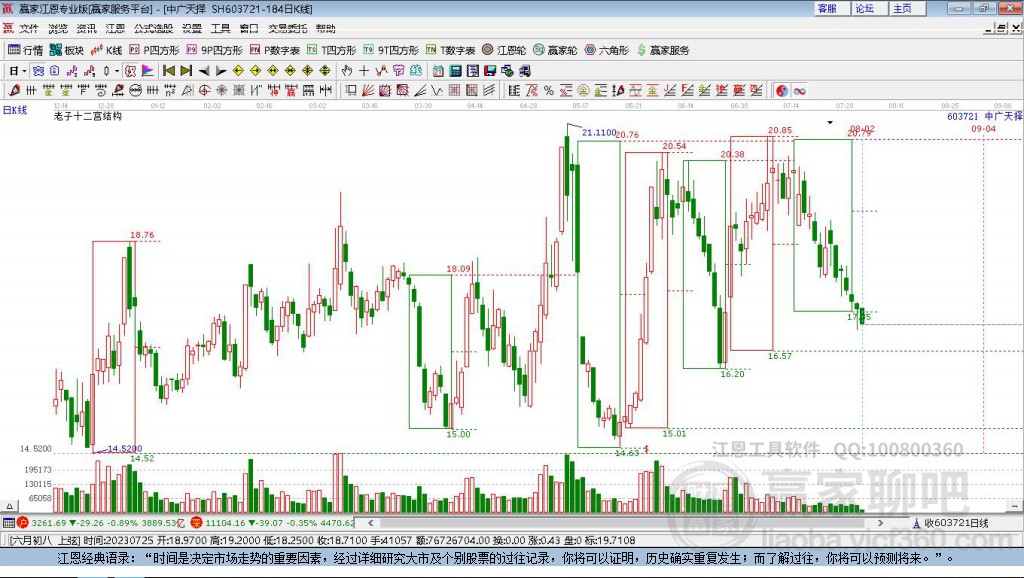Screen dimensions: 1024x578
Task: Open the 9T四方形 tool
Action: pyautogui.click(x=391, y=50)
